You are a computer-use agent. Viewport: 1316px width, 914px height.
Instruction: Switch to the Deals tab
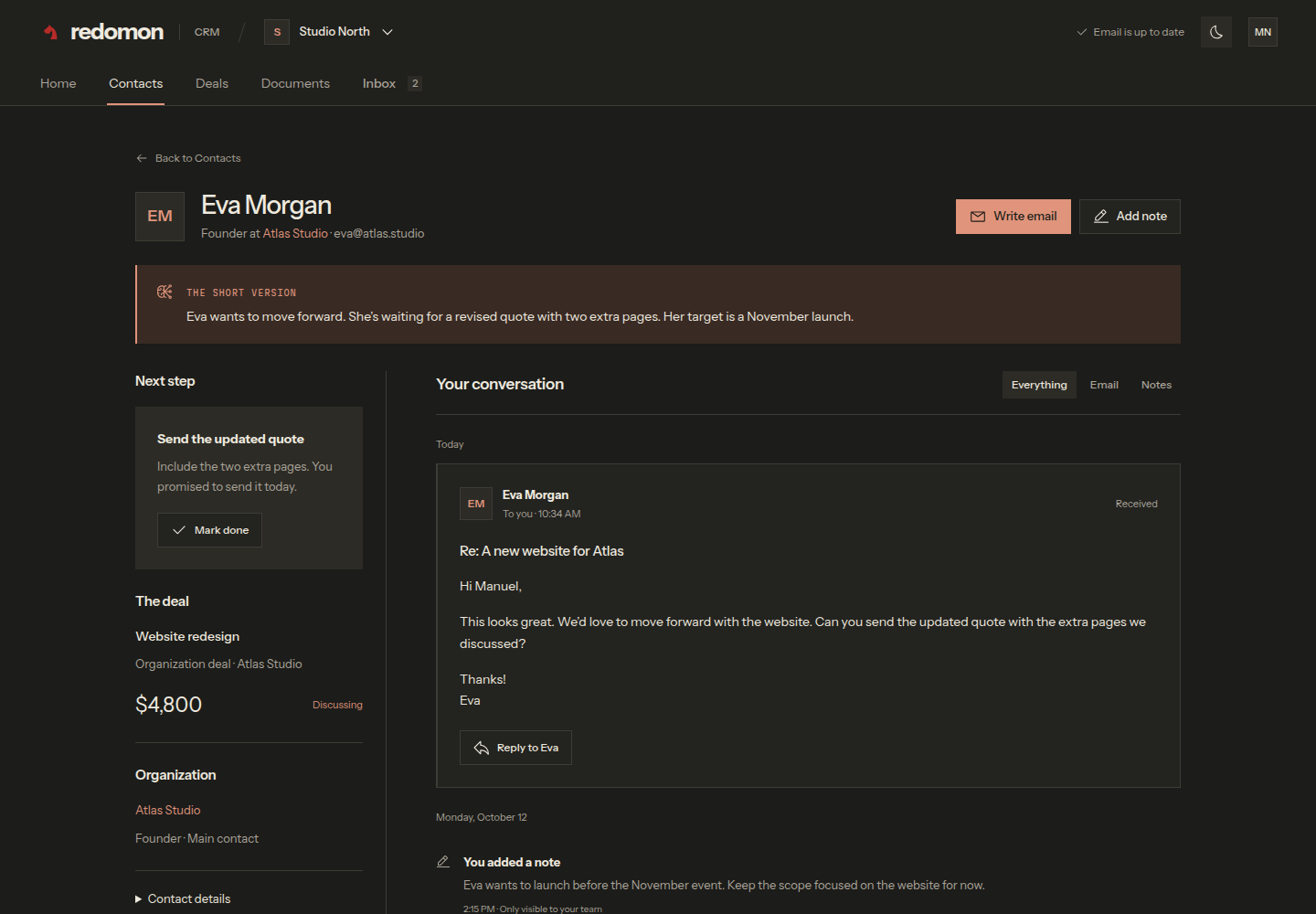pos(212,83)
